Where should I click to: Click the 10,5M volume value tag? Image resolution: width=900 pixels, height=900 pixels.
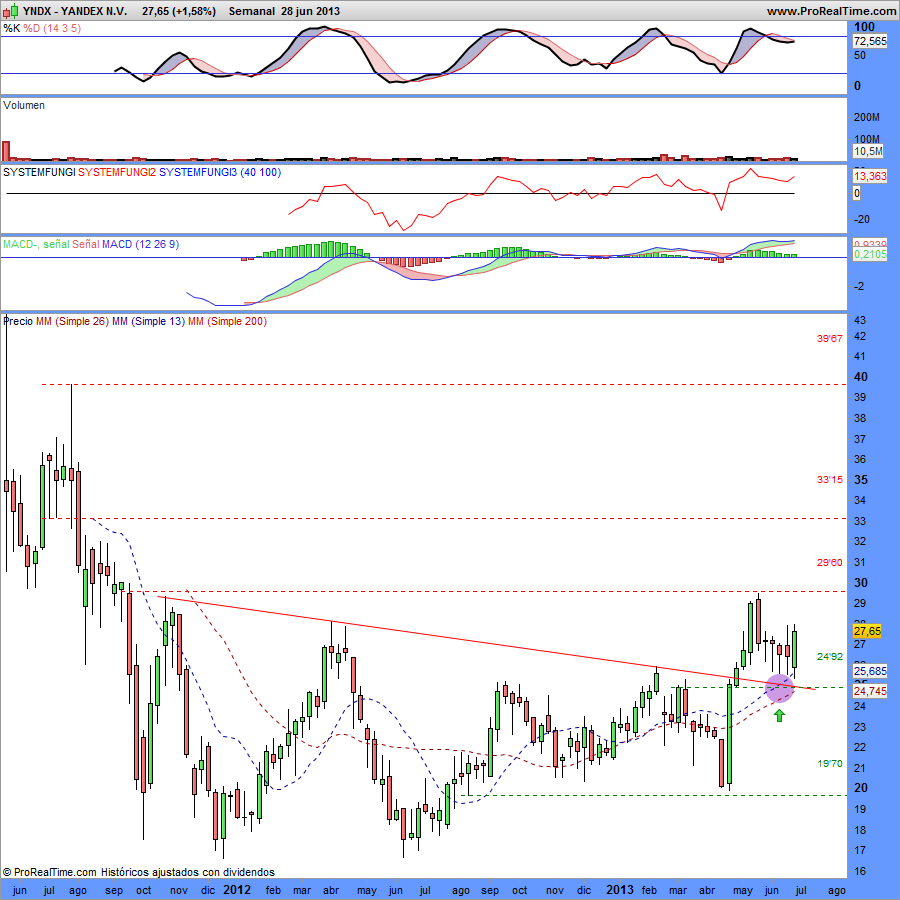point(868,151)
